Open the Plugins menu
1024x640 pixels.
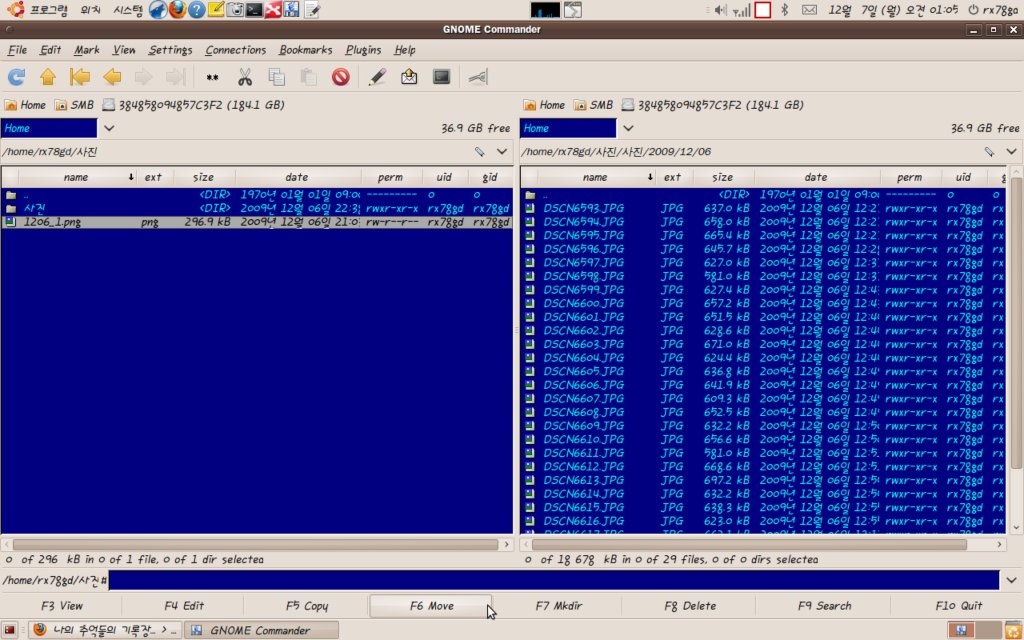tap(363, 50)
